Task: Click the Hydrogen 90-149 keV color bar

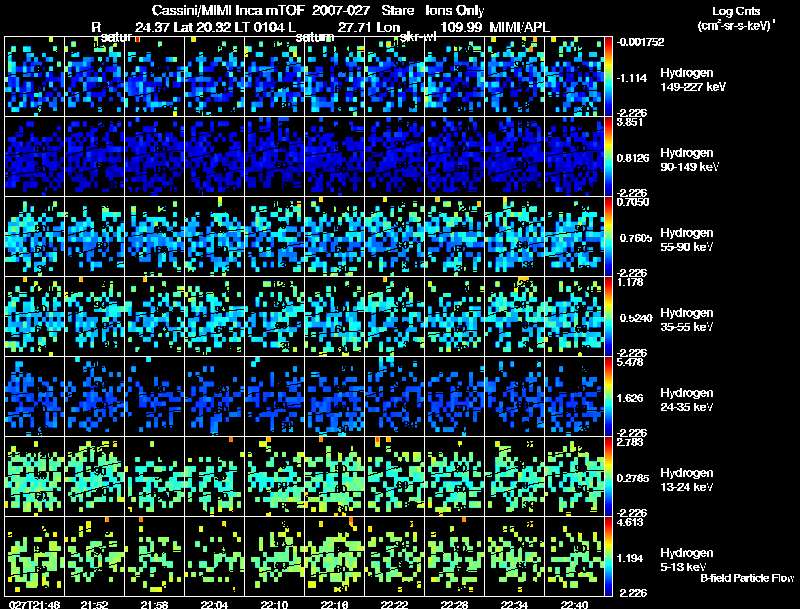Action: 608,156
